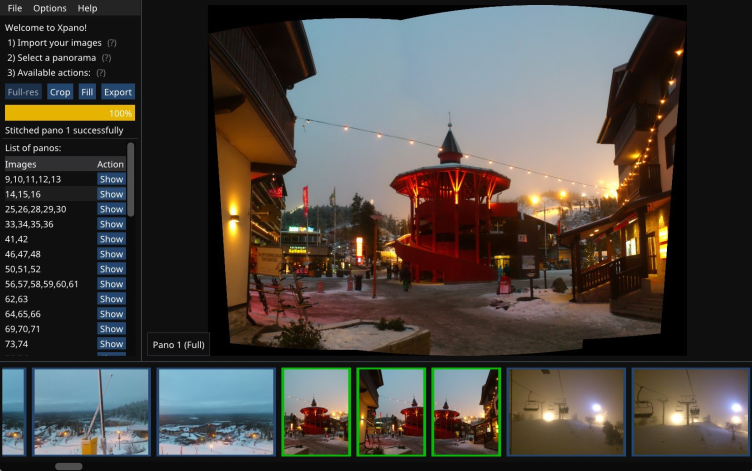Export the stitched panorama
Viewport: 752px width, 471px height.
point(118,92)
